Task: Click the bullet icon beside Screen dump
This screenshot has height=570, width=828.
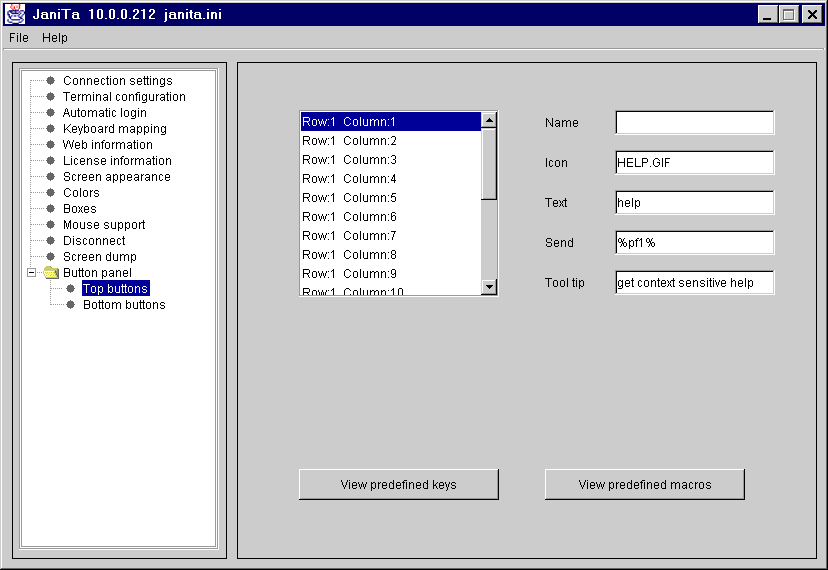Action: click(50, 257)
